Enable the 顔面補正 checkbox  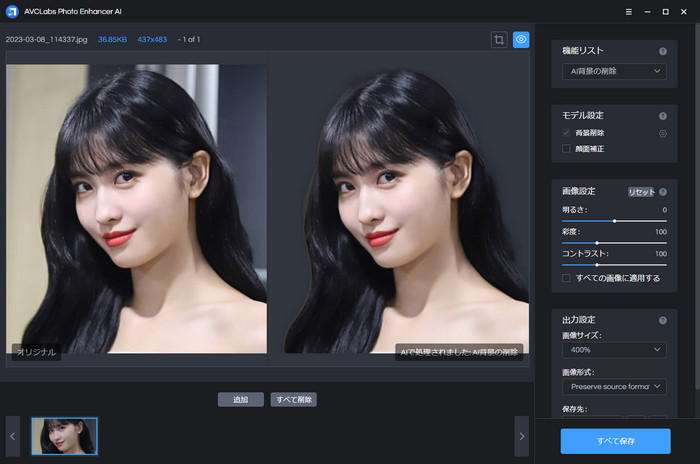click(x=566, y=149)
